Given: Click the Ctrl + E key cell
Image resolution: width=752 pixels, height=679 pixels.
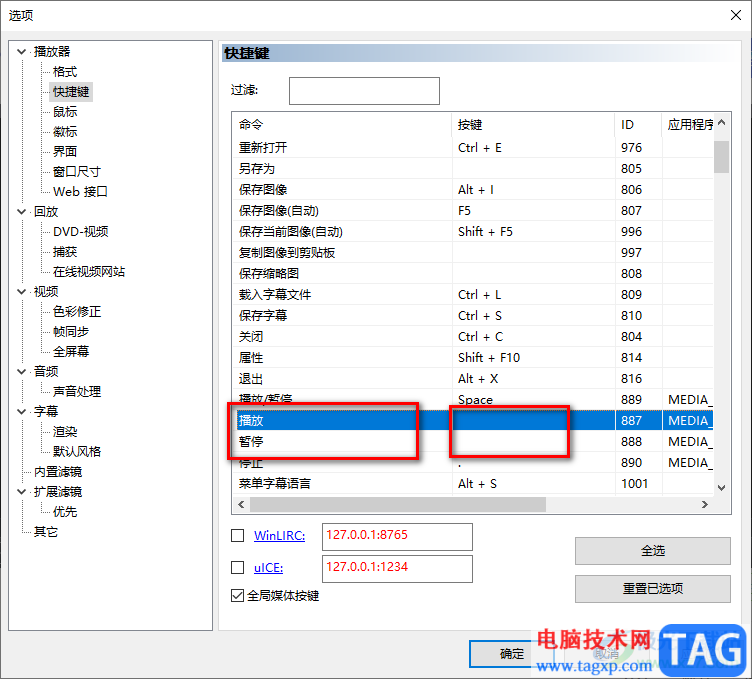Looking at the screenshot, I should pos(533,148).
